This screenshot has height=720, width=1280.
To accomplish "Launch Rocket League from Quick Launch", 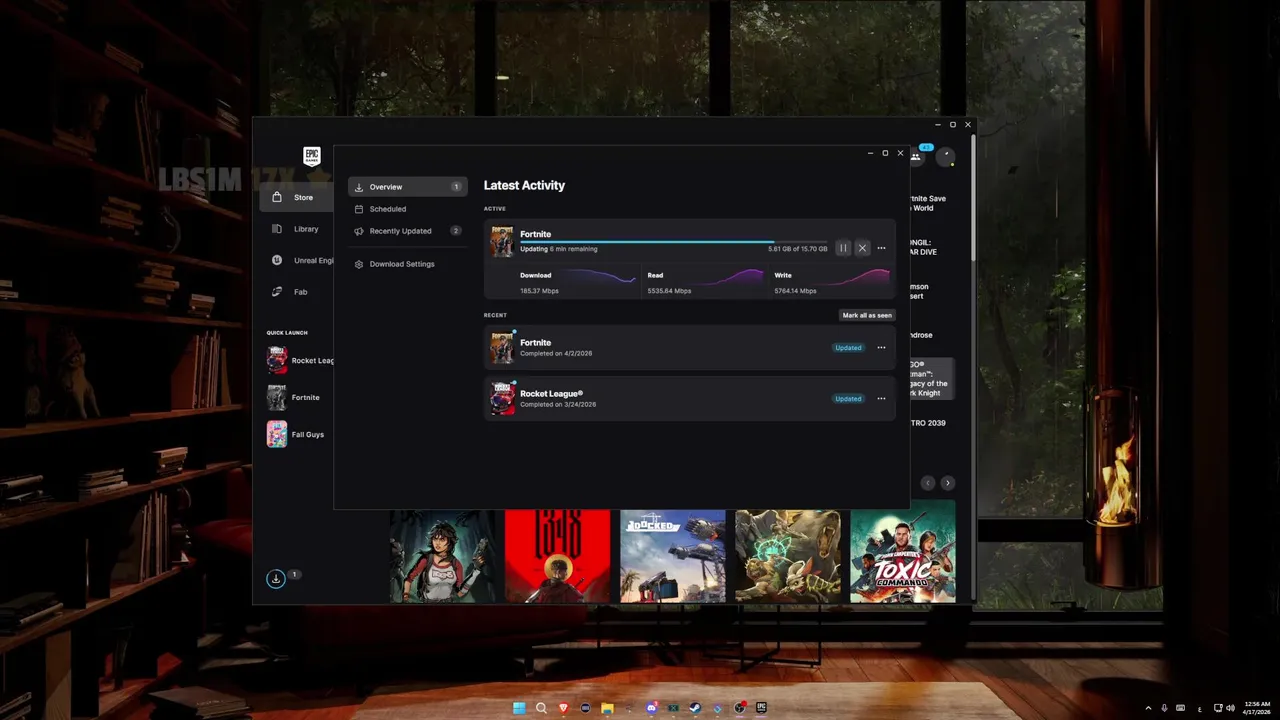I will click(300, 360).
